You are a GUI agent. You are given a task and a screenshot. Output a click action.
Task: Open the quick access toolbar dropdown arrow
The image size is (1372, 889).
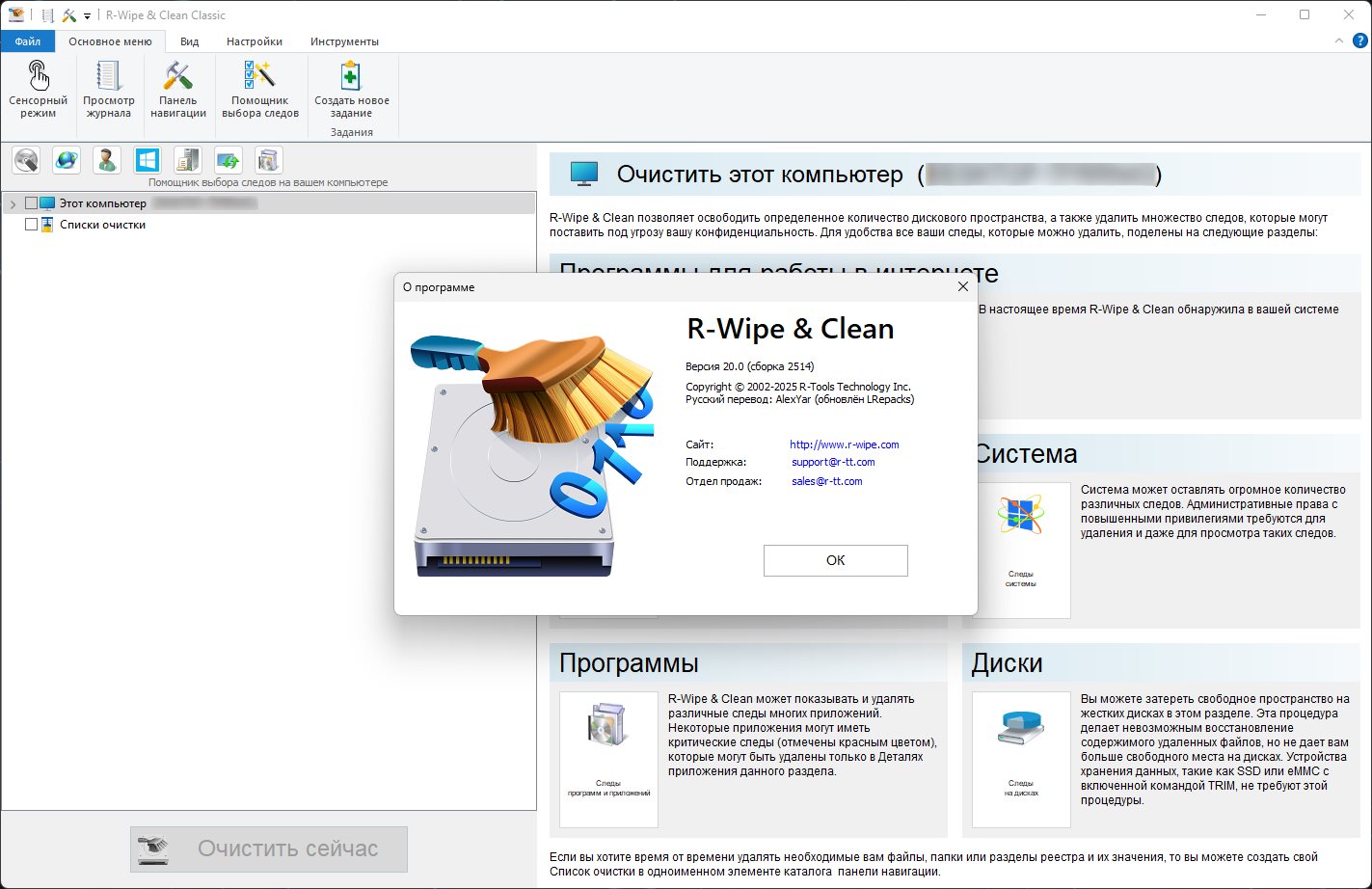[87, 15]
